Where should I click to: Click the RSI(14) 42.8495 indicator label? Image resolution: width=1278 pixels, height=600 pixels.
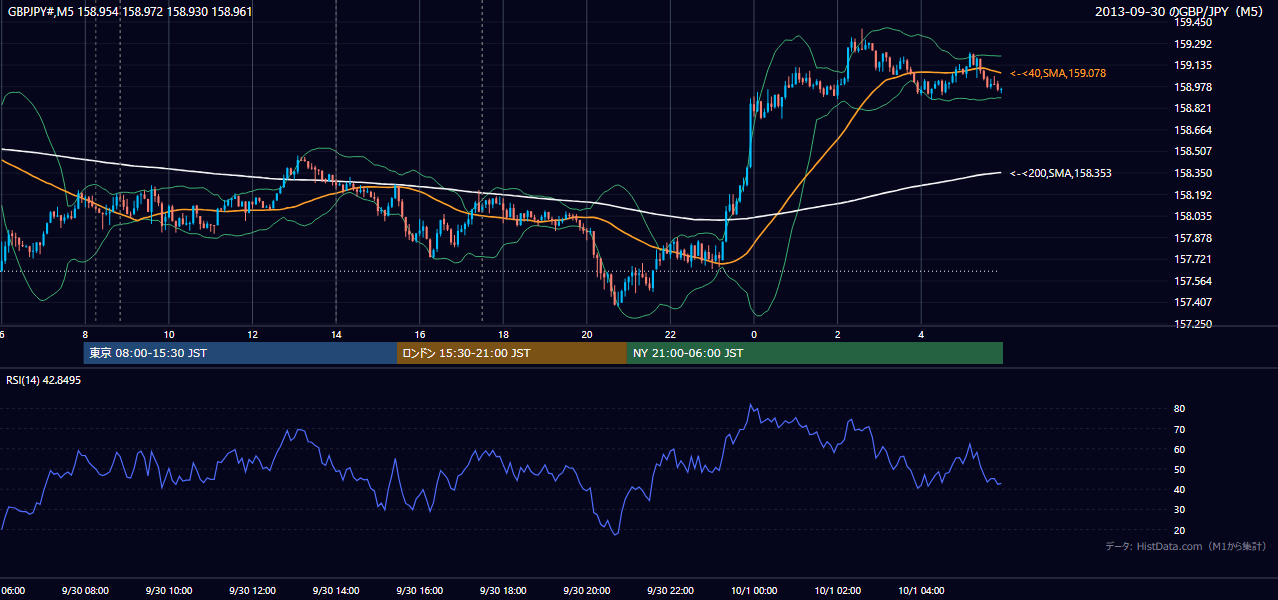44,380
